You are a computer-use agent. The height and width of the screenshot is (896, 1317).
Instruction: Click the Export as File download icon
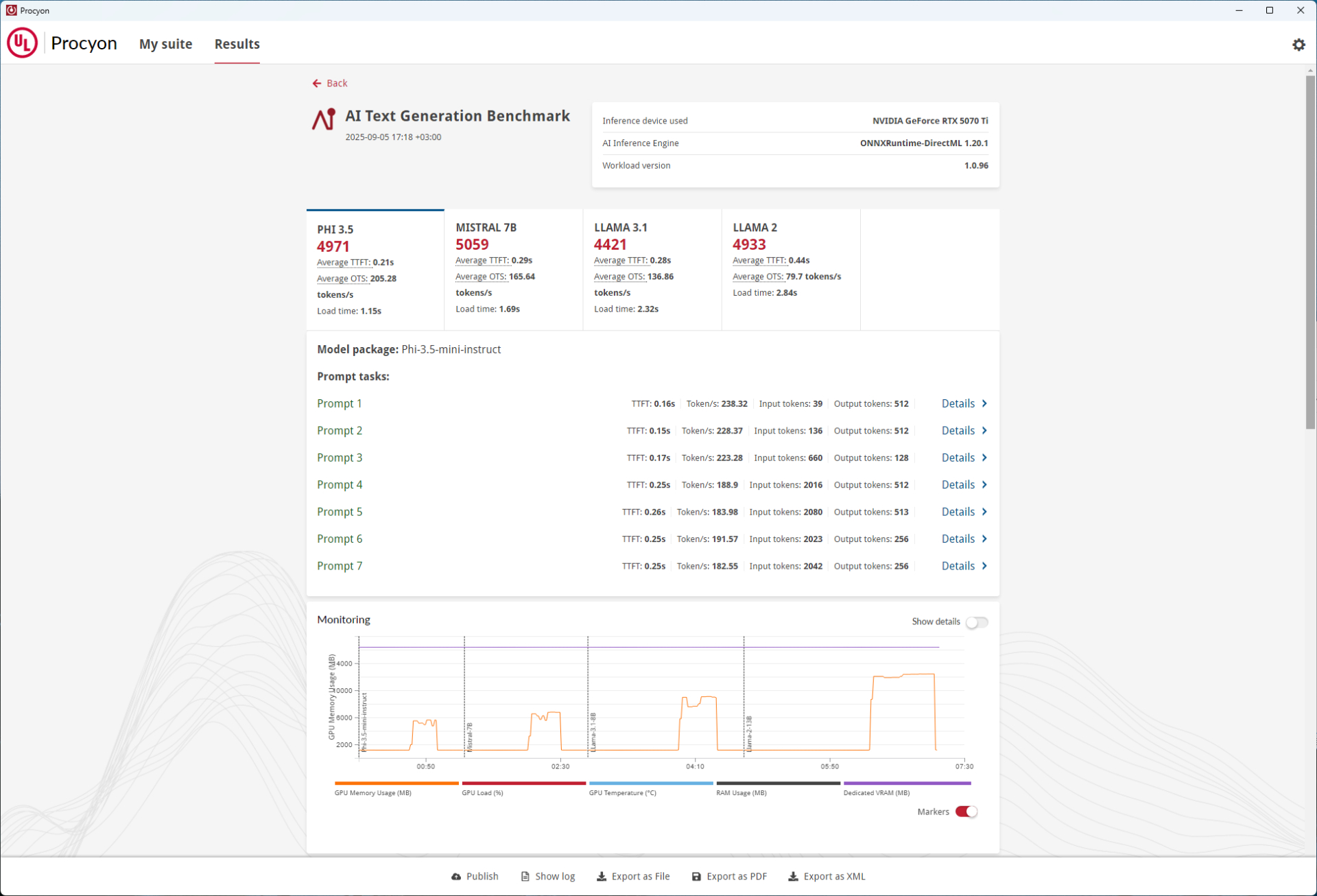tap(601, 876)
